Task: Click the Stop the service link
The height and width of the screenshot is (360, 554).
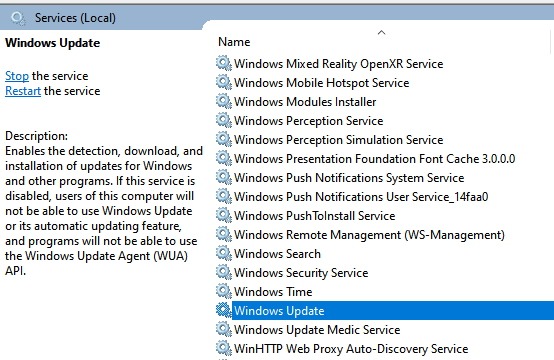Action: (17, 76)
